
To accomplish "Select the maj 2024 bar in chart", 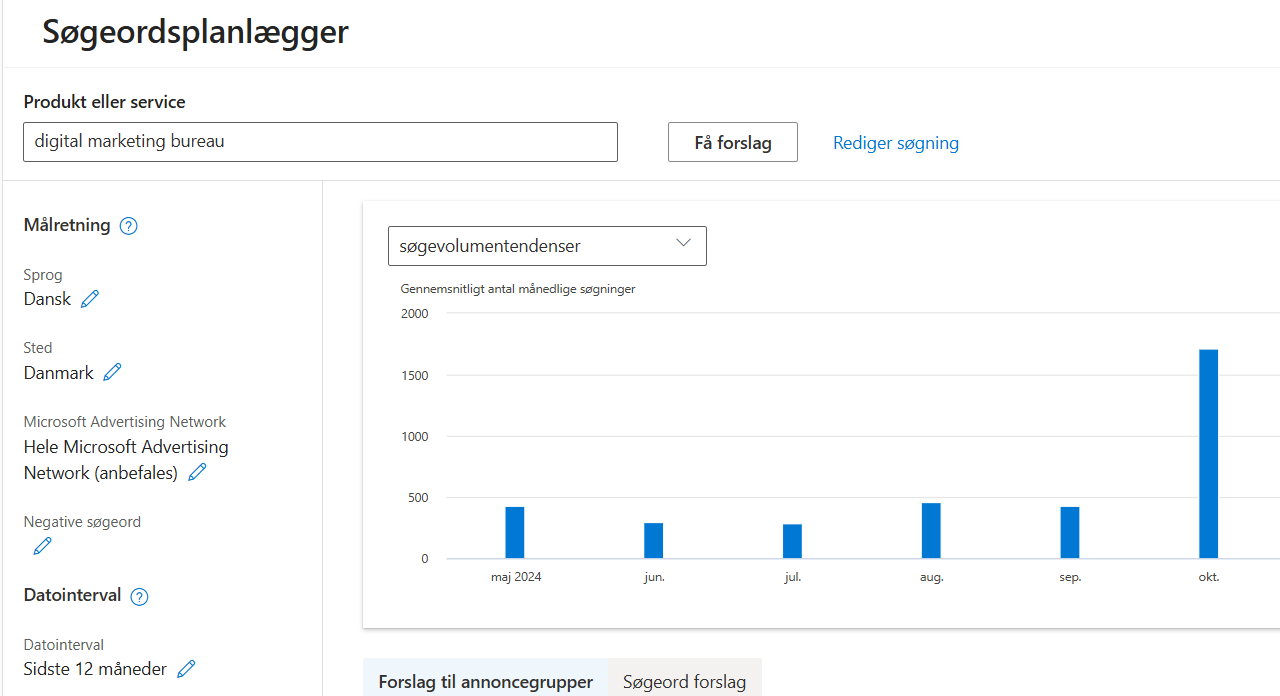I will 515,533.
